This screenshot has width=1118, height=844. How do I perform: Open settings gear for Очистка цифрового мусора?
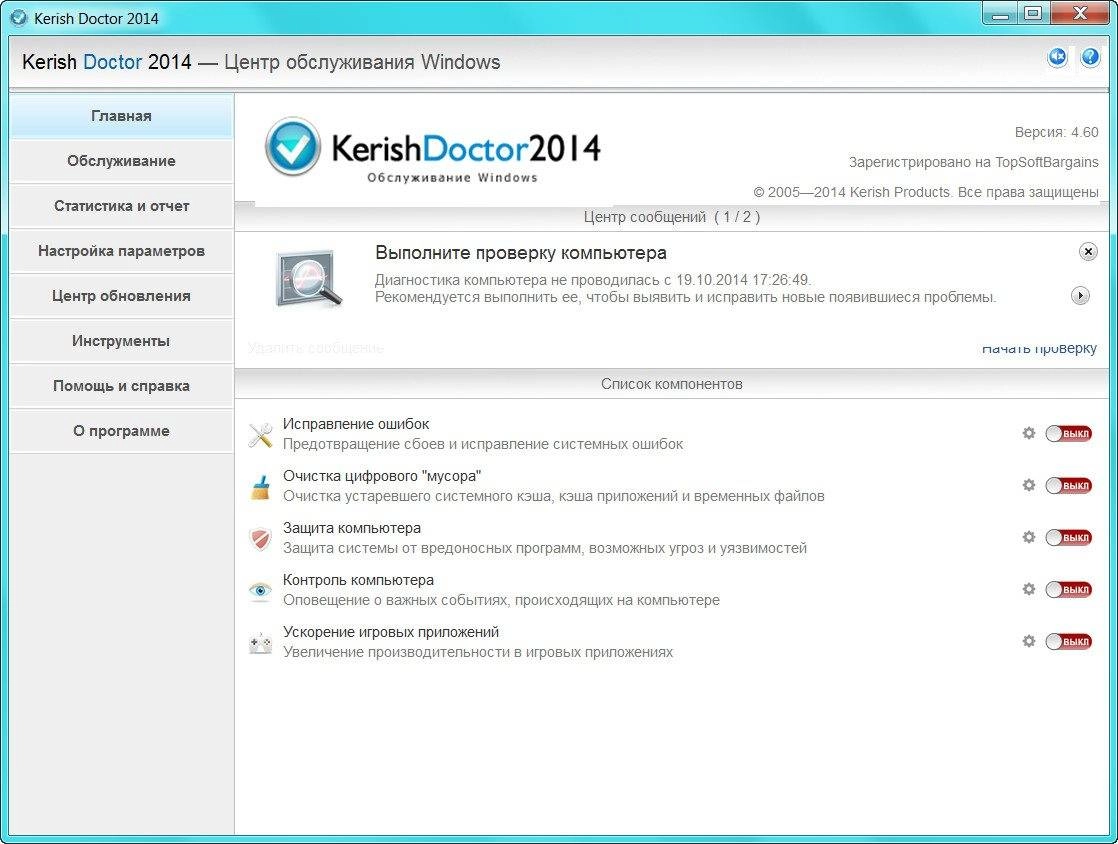tap(1028, 485)
